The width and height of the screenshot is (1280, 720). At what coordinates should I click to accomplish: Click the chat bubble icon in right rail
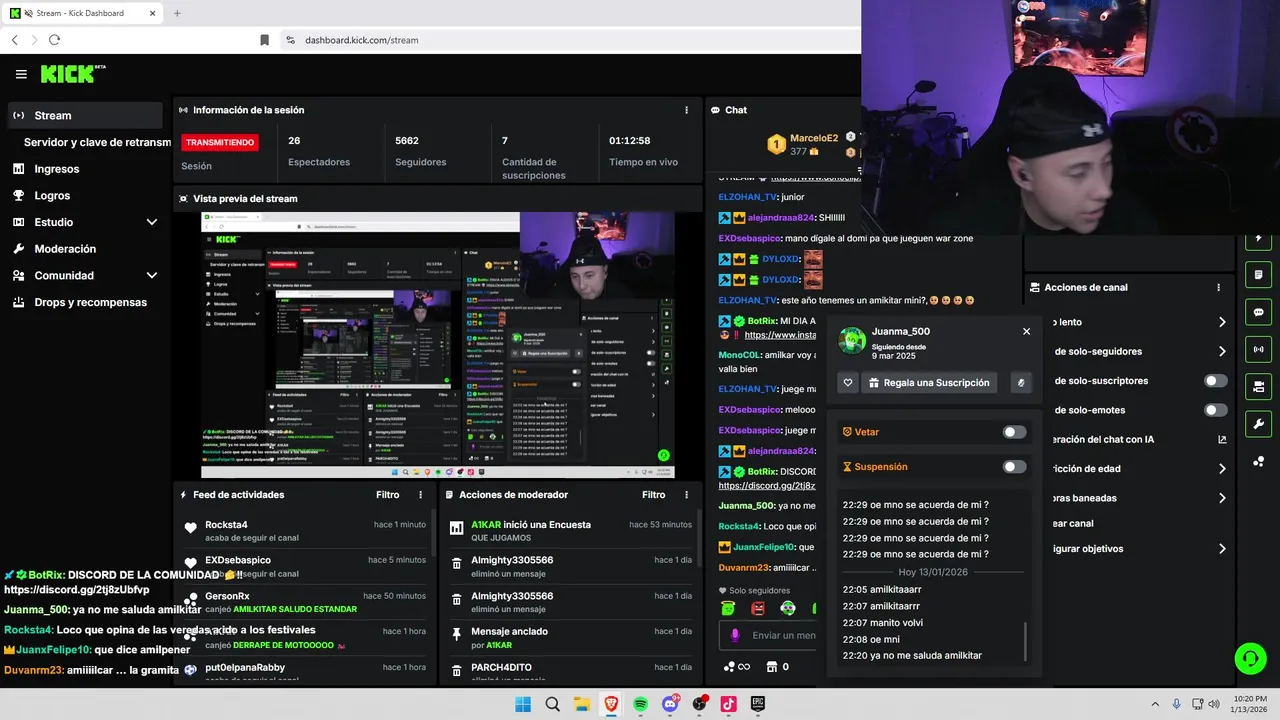[x=1258, y=312]
